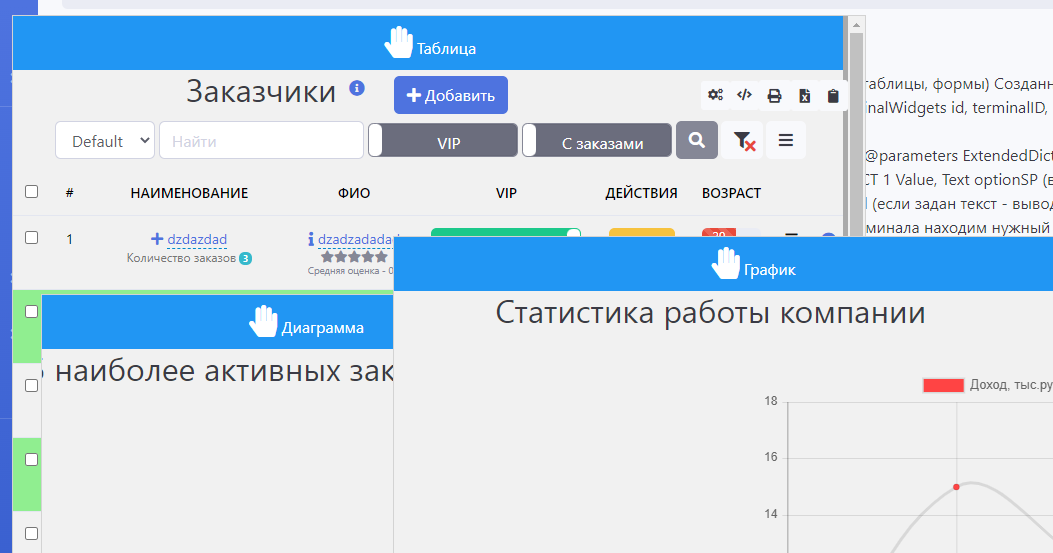Tick the checkbox in the first green row
The width and height of the screenshot is (1053, 553).
pos(32,311)
